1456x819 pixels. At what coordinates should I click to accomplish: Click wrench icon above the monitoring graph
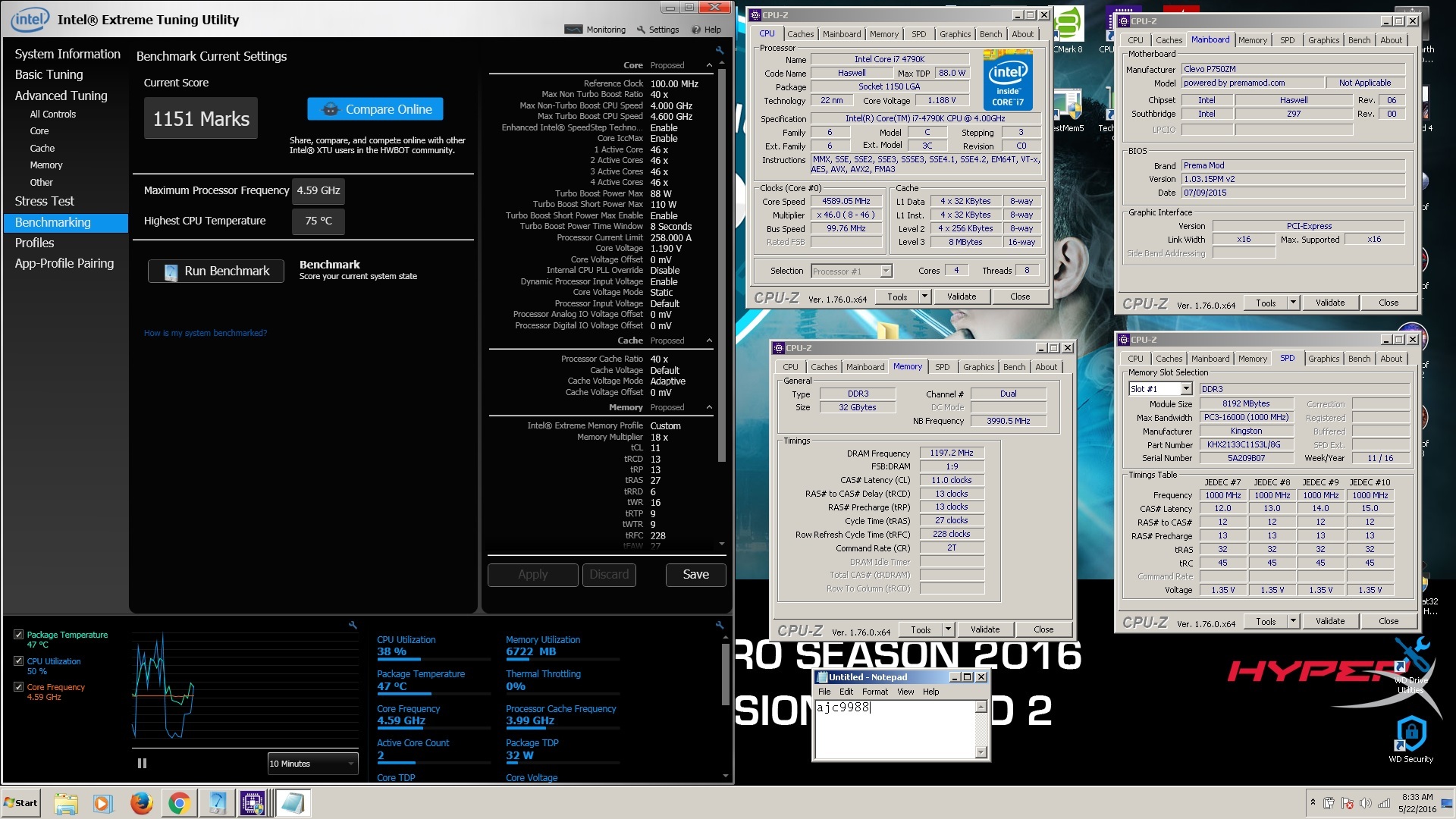click(x=353, y=625)
